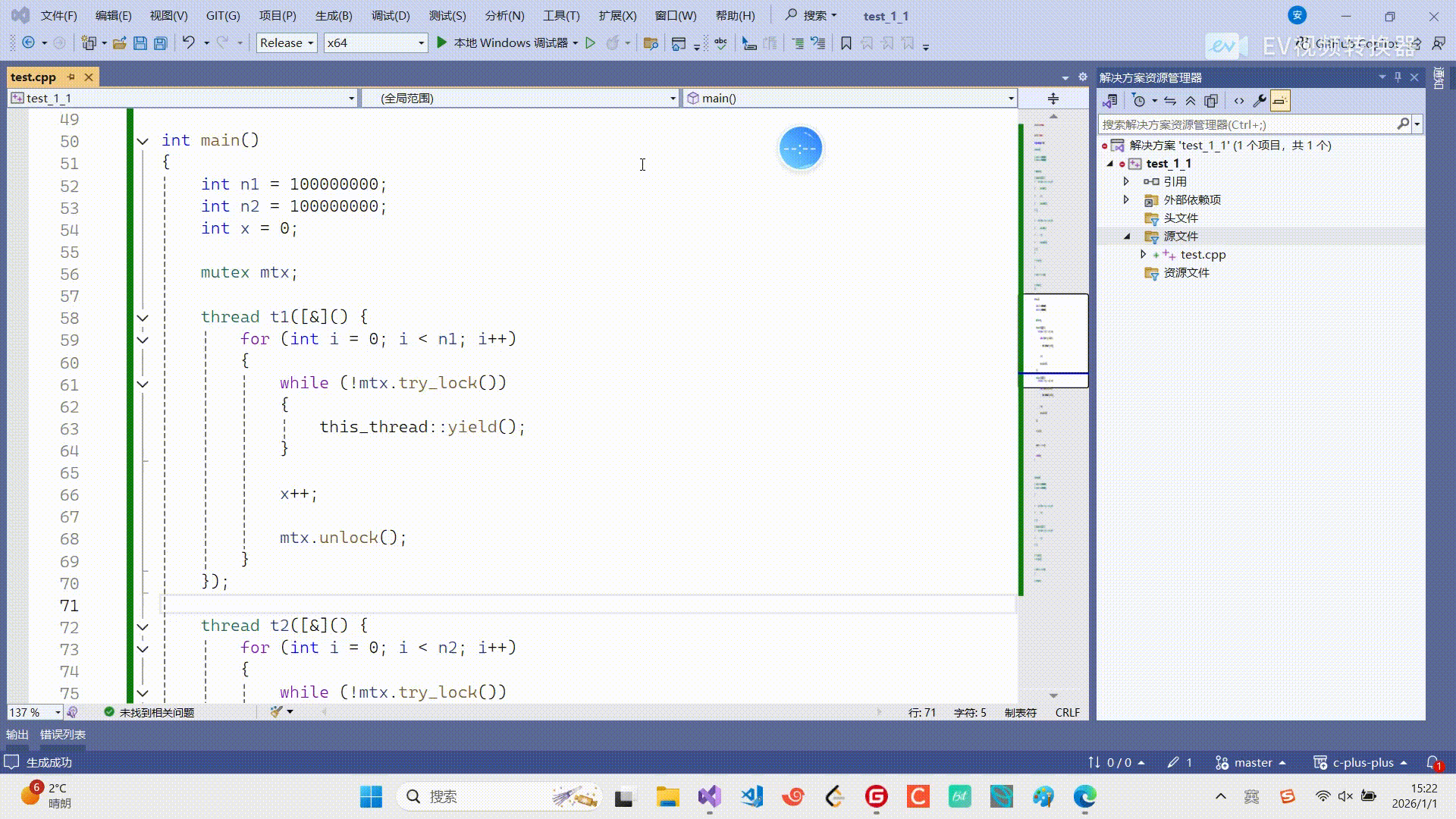Open the Release configuration dropdown
The width and height of the screenshot is (1456, 819).
tap(287, 43)
